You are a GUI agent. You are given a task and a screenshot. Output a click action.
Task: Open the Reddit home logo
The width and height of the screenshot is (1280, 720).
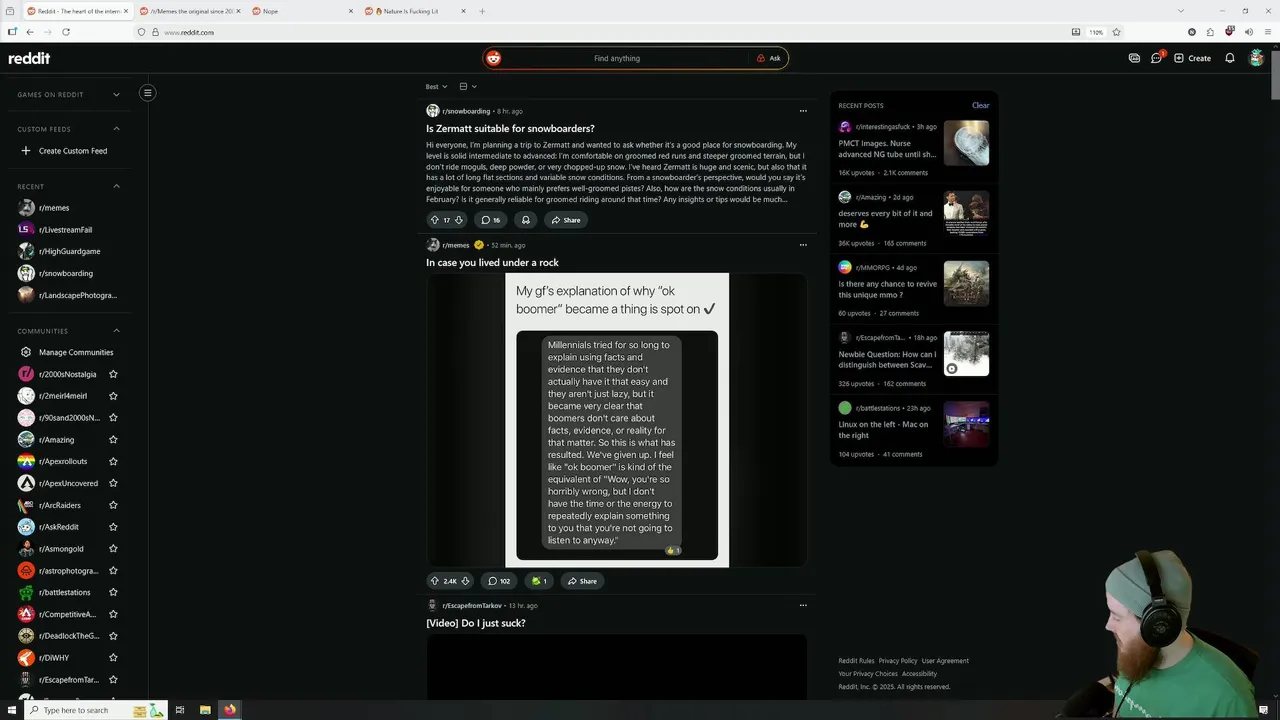coord(29,58)
